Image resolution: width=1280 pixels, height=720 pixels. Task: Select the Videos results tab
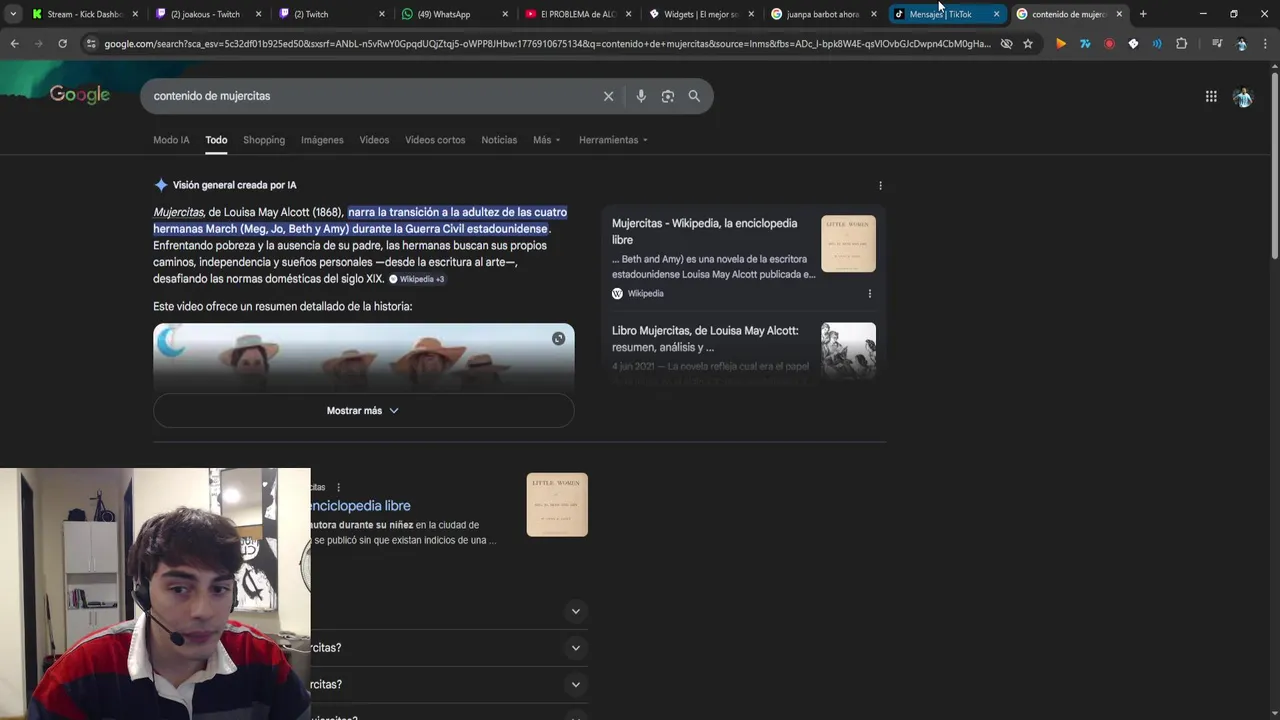pyautogui.click(x=374, y=140)
